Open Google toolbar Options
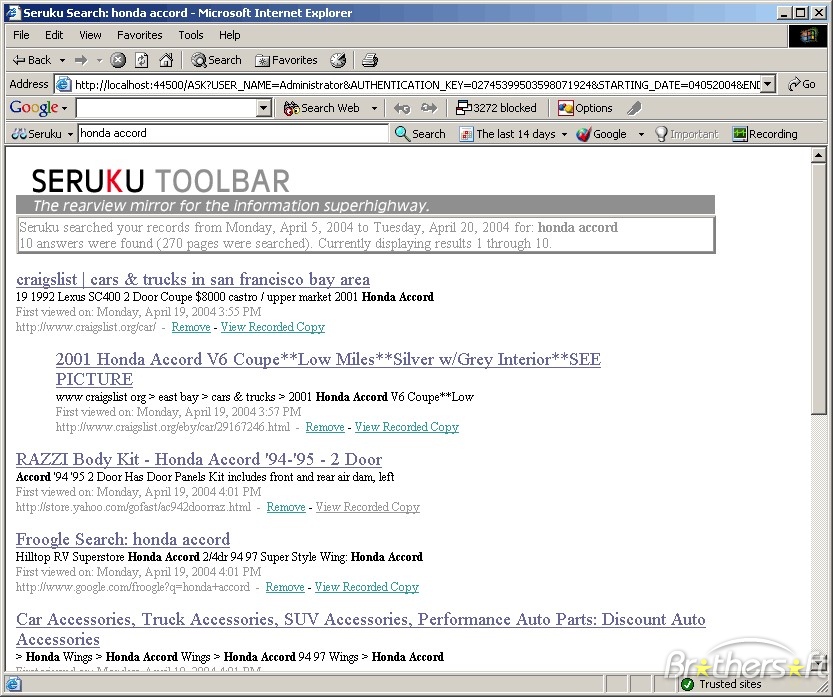 point(585,108)
